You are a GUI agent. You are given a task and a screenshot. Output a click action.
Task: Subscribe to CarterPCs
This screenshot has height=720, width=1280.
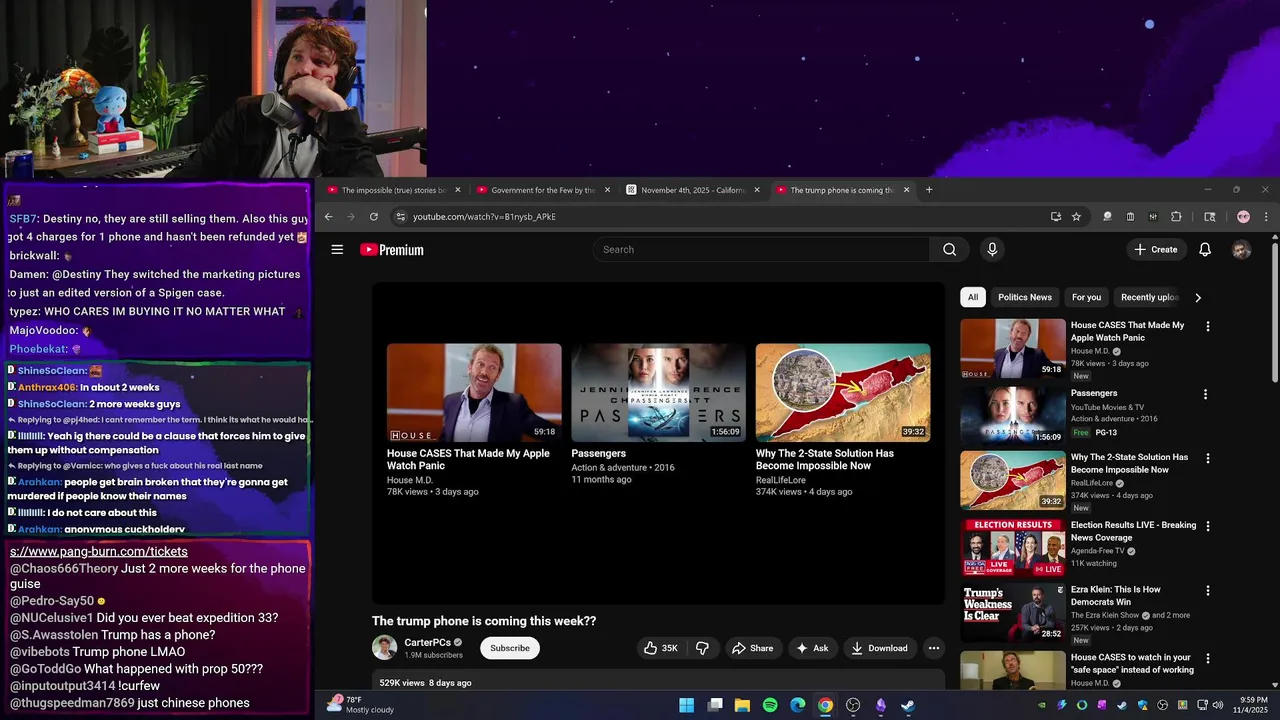[510, 648]
